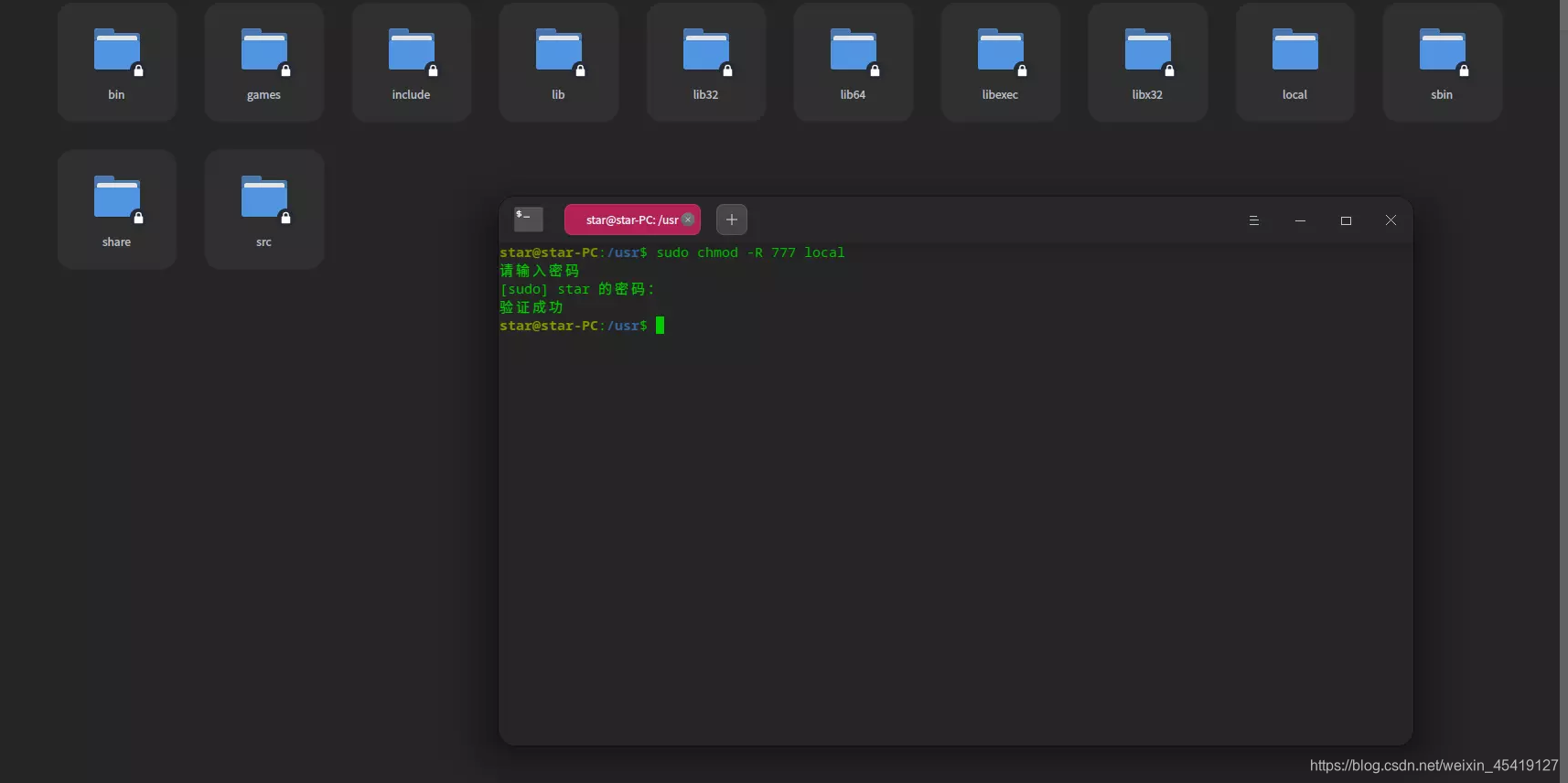Click the terminal app icon in title bar
This screenshot has width=1568, height=783.
(528, 219)
